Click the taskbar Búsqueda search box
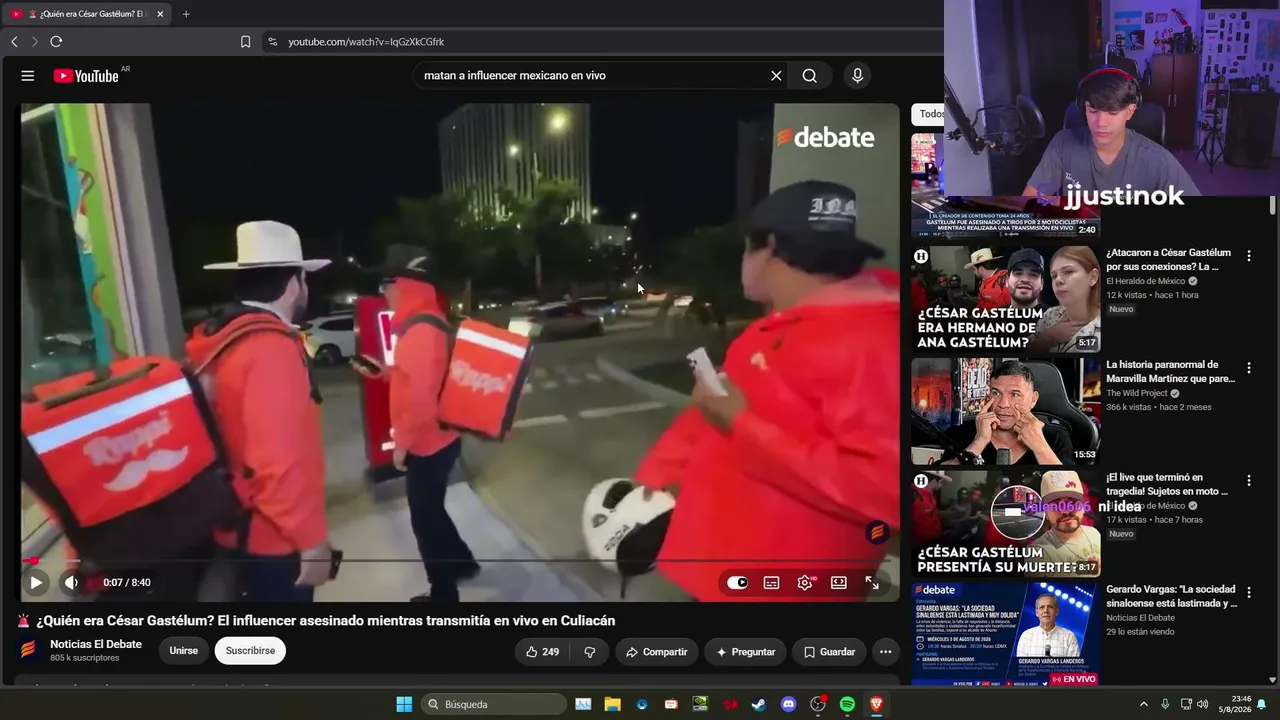The height and width of the screenshot is (720, 1280). pyautogui.click(x=494, y=704)
